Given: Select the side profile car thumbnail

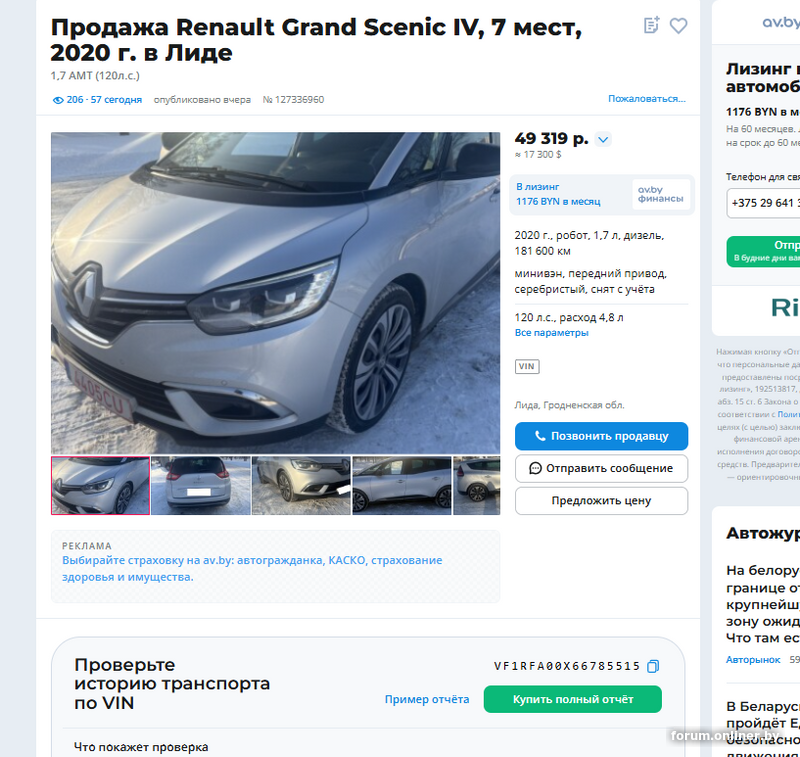Looking at the screenshot, I should pos(402,486).
